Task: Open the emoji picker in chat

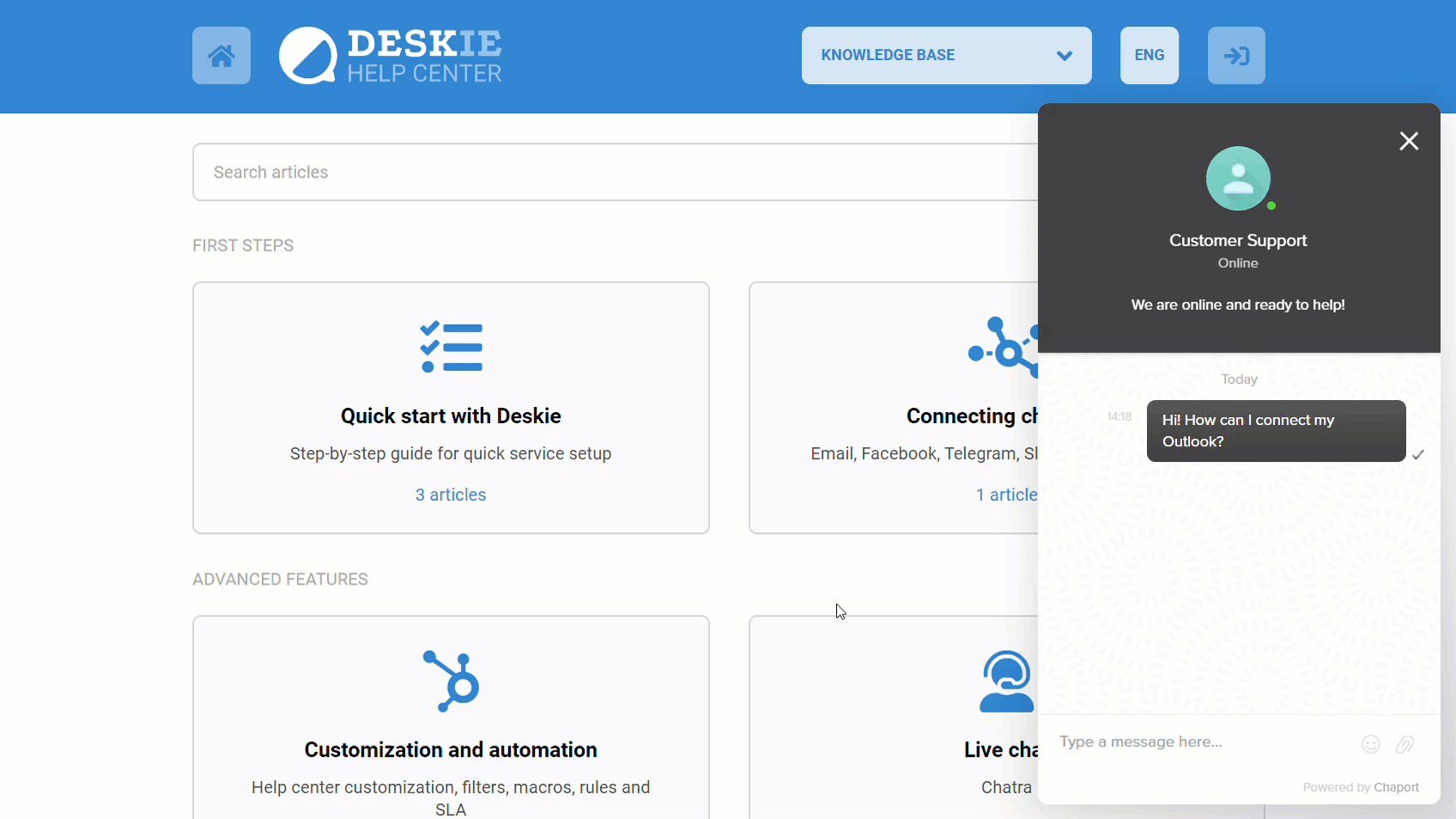Action: pos(1370,744)
